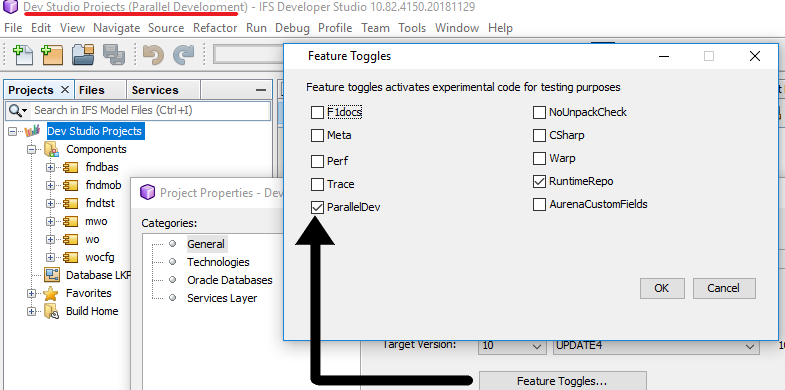Expand the wocfg component node
Viewport: 785px width, 390px height.
point(50,257)
